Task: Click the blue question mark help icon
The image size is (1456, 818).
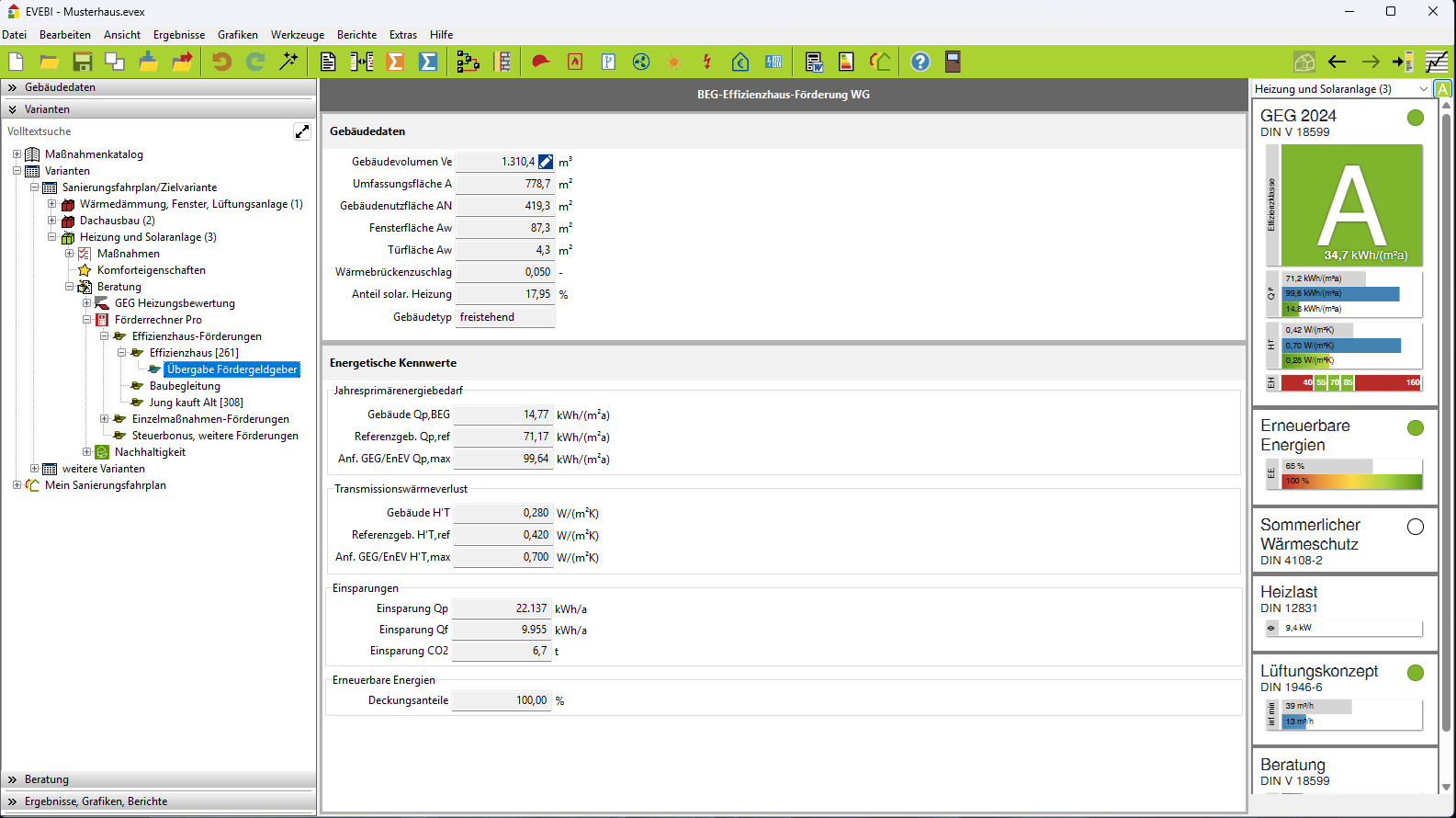Action: [920, 62]
